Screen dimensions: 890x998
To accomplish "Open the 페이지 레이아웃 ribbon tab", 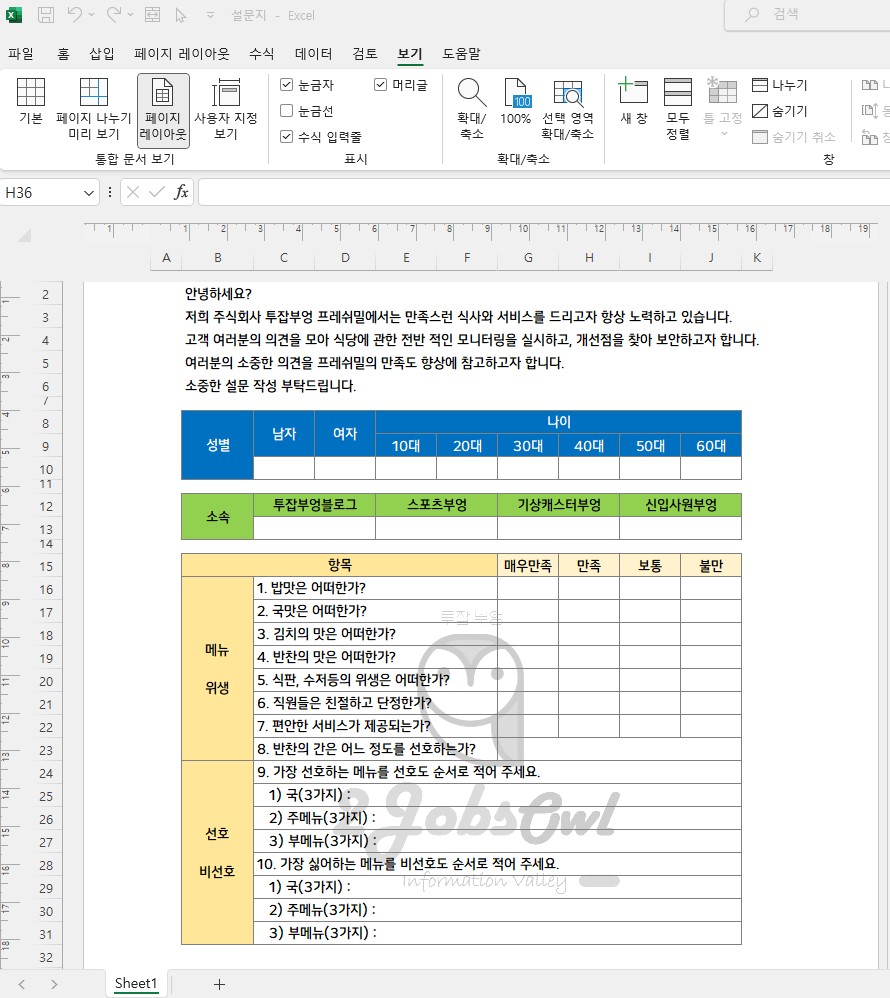I will (181, 53).
